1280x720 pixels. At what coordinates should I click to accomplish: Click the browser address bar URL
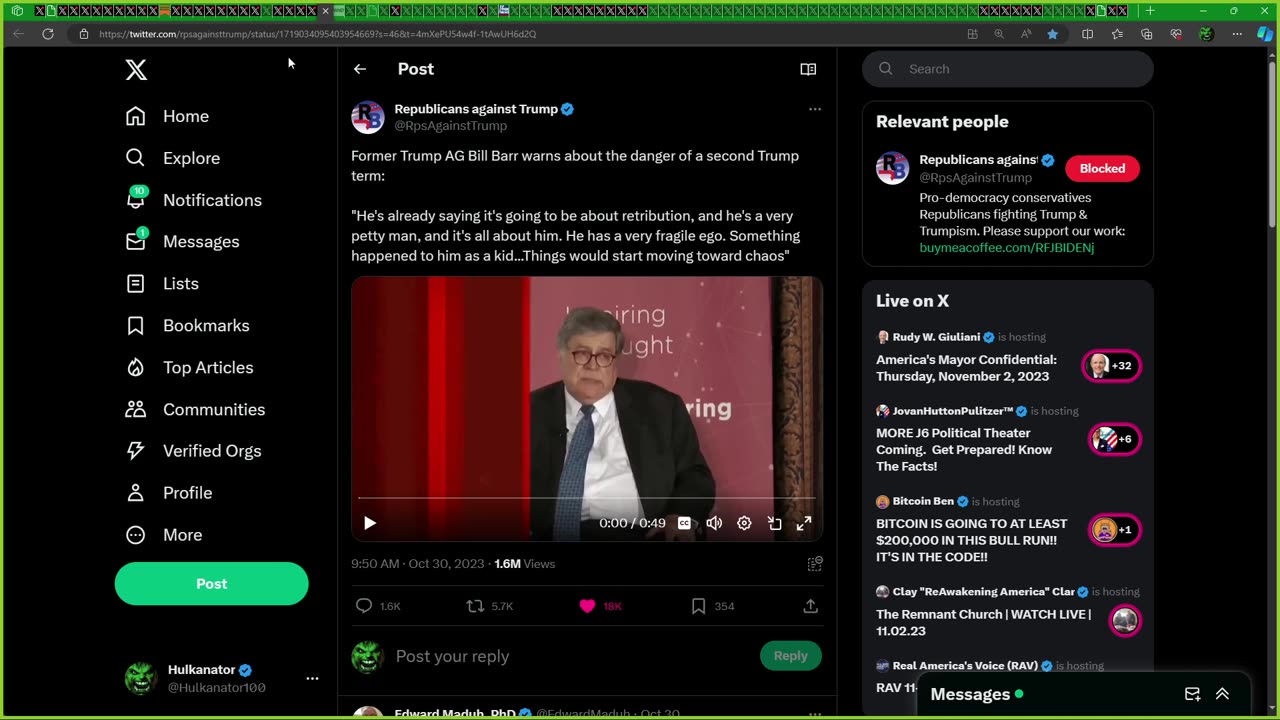tap(318, 34)
